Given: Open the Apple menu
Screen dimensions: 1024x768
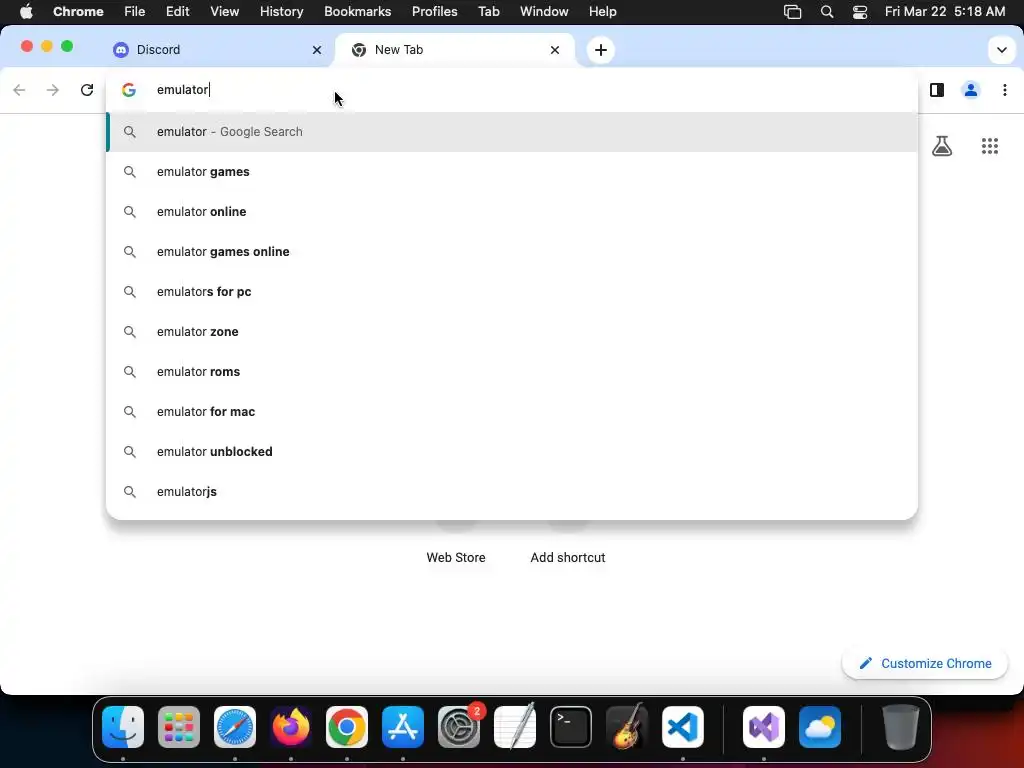Looking at the screenshot, I should point(26,12).
